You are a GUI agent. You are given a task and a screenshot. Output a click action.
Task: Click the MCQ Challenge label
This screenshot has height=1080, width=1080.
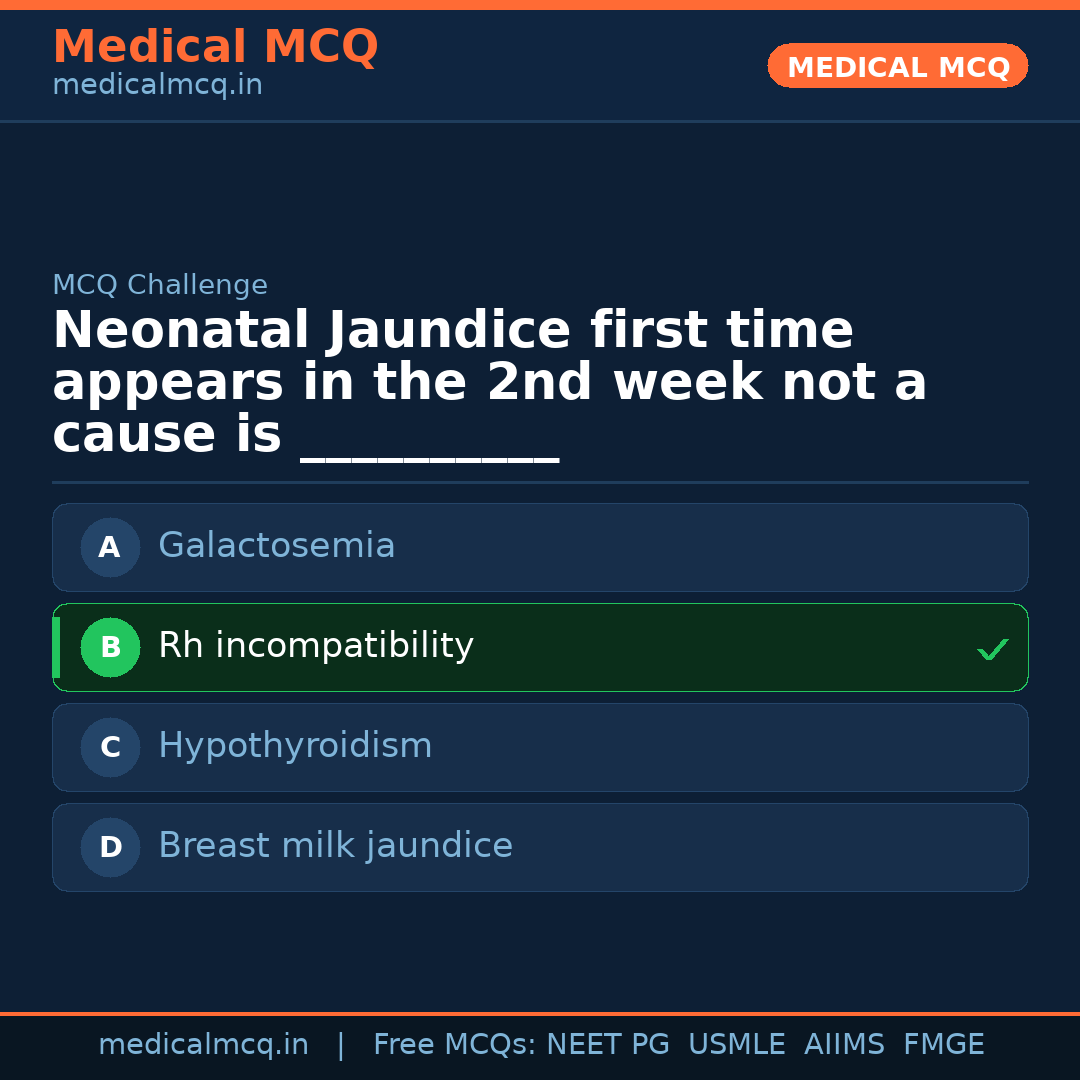(x=160, y=286)
